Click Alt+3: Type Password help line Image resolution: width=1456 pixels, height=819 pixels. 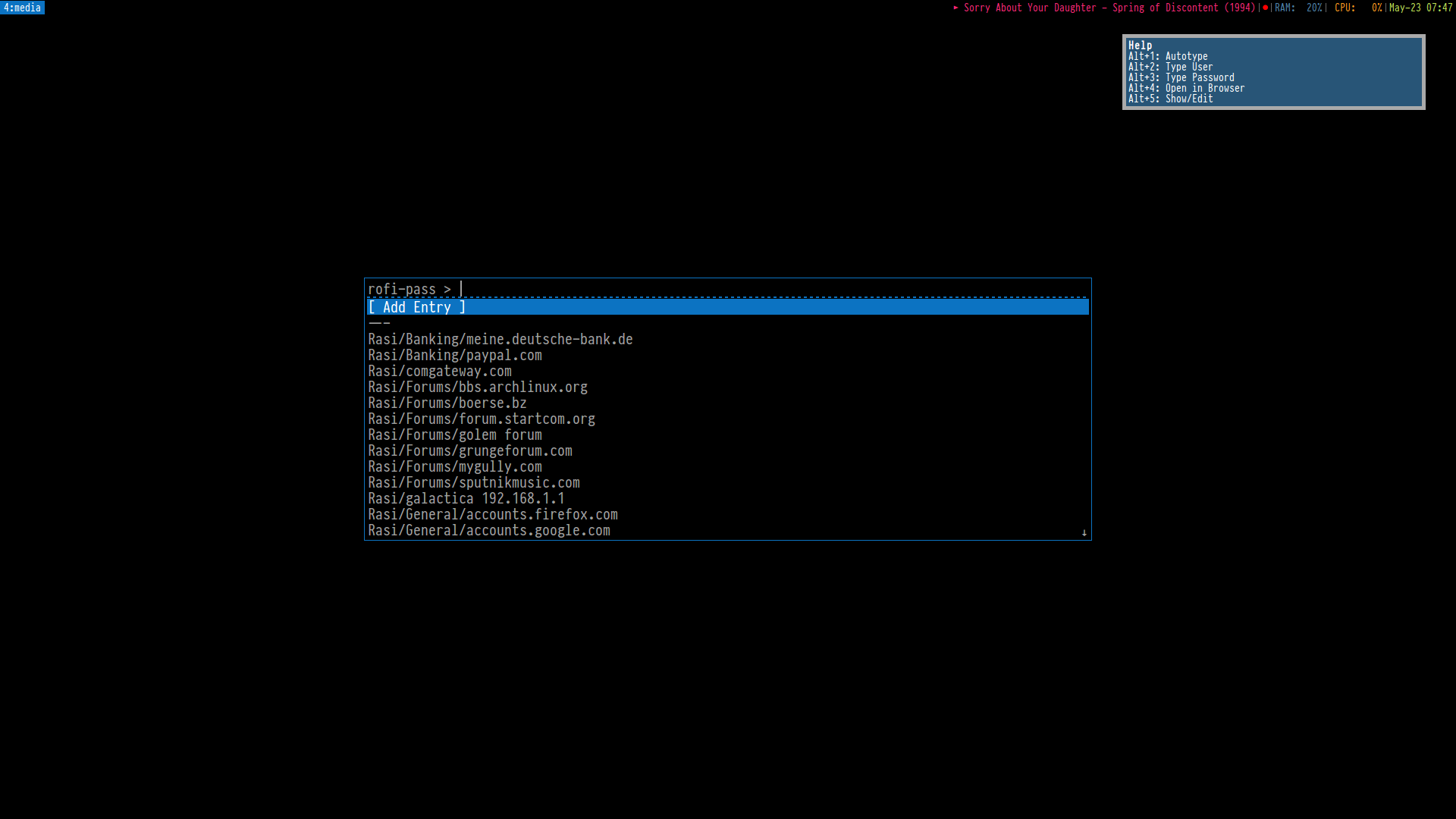click(x=1181, y=77)
